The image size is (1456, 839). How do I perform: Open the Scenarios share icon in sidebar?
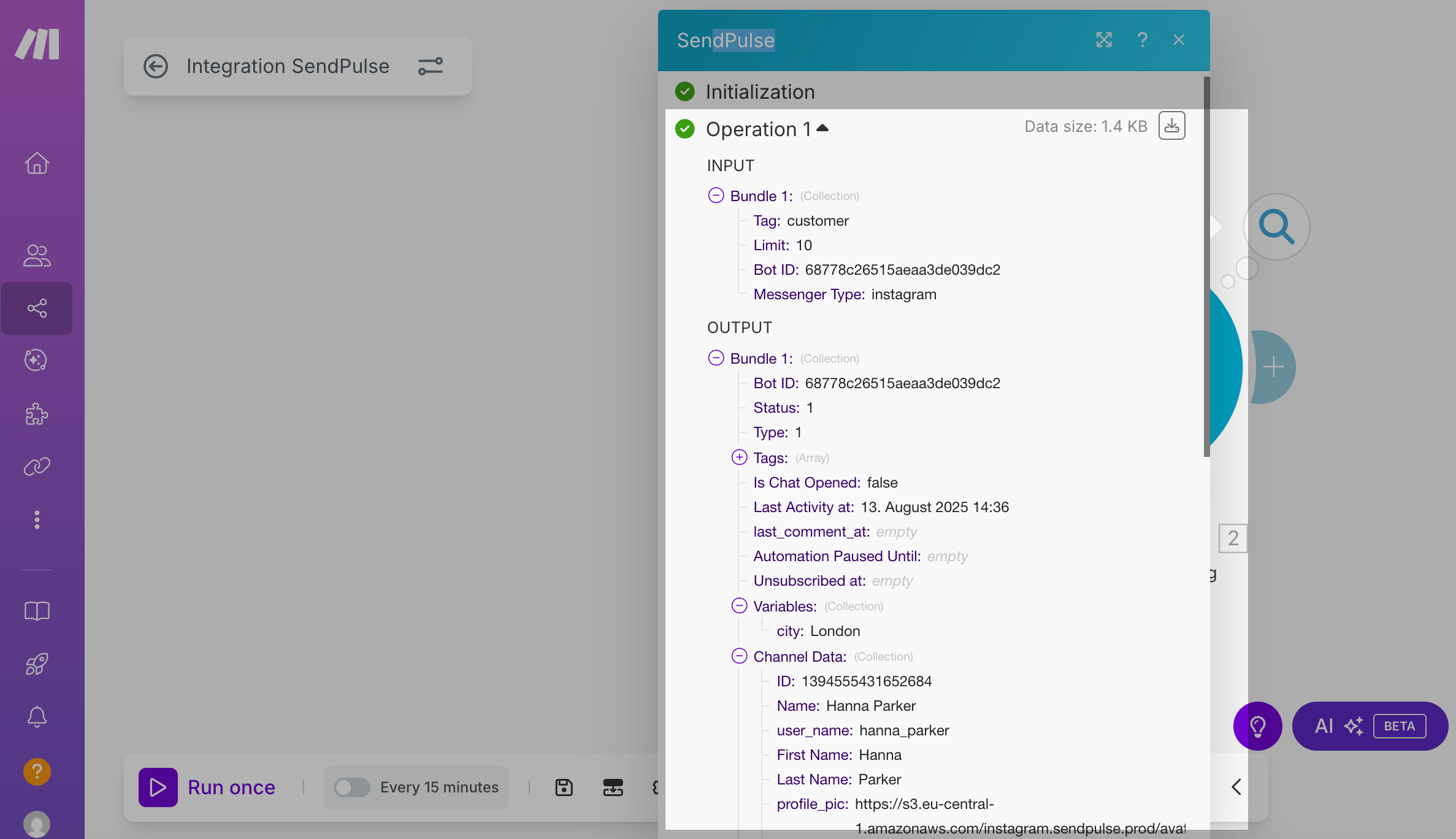pos(37,308)
